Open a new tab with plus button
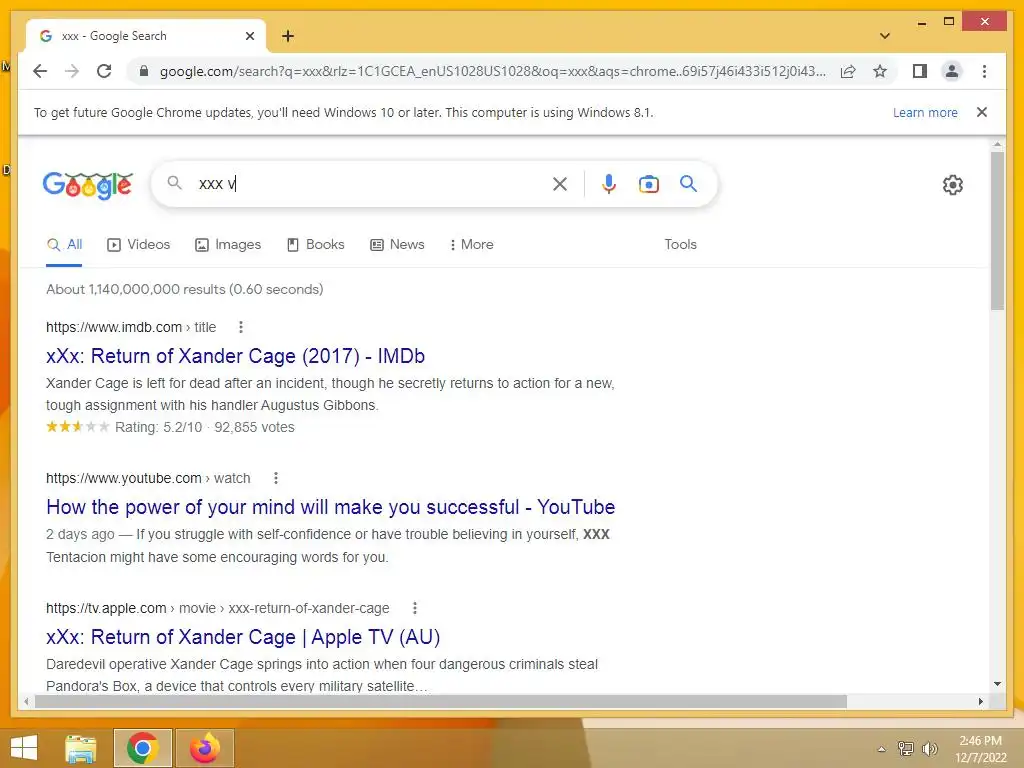The width and height of the screenshot is (1024, 768). (x=288, y=36)
